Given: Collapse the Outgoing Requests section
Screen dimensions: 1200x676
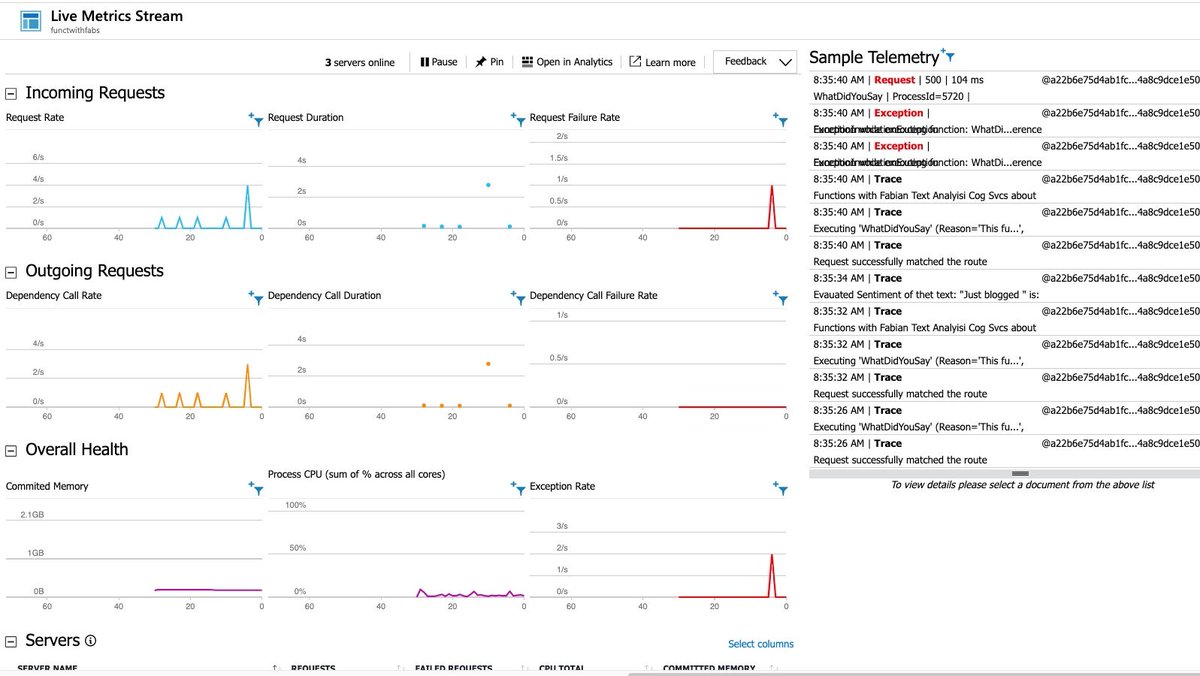Looking at the screenshot, I should coord(12,271).
